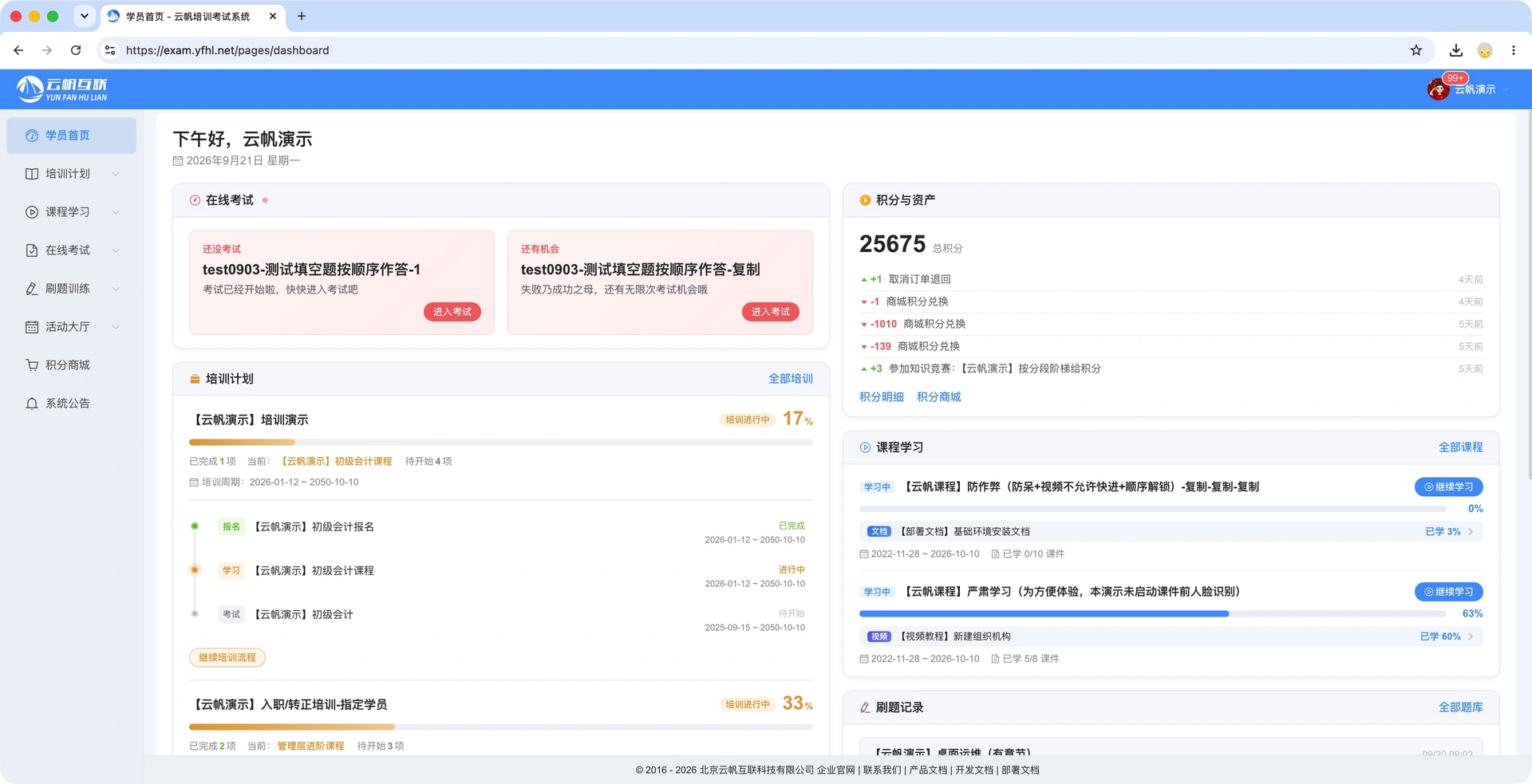Click the 活动大厅 calendar icon in the sidebar
Viewport: 1532px width, 784px height.
coord(32,327)
